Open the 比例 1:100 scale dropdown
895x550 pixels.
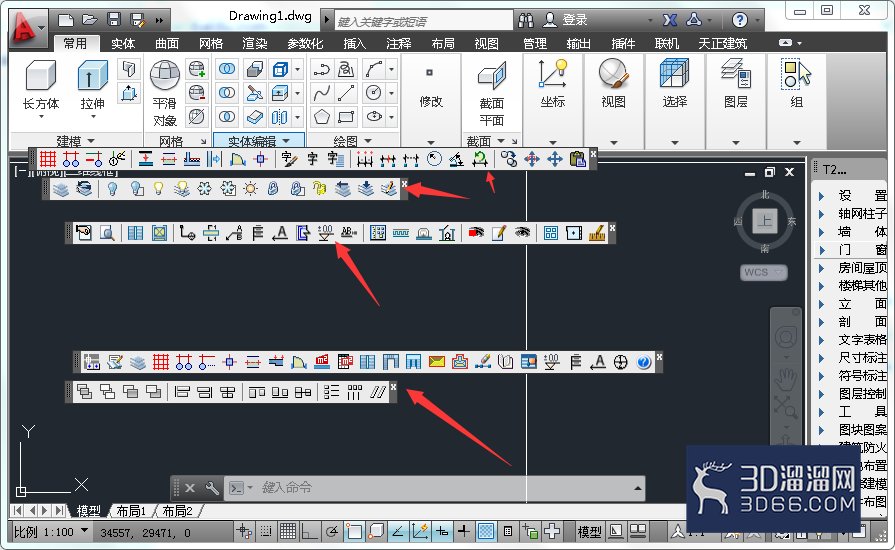coord(84,531)
